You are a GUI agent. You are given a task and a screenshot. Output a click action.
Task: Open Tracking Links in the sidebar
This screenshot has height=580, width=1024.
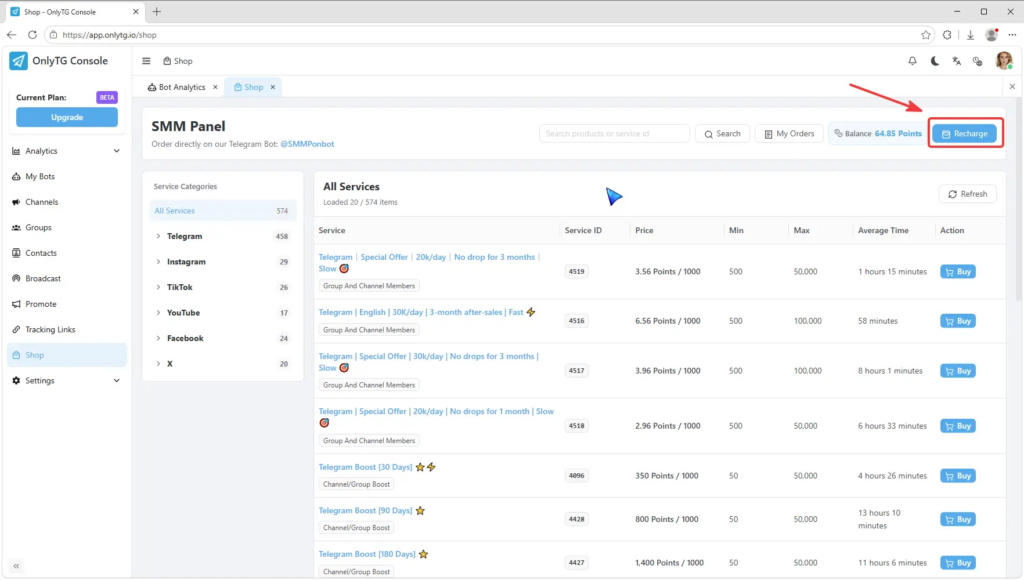pos(66,329)
